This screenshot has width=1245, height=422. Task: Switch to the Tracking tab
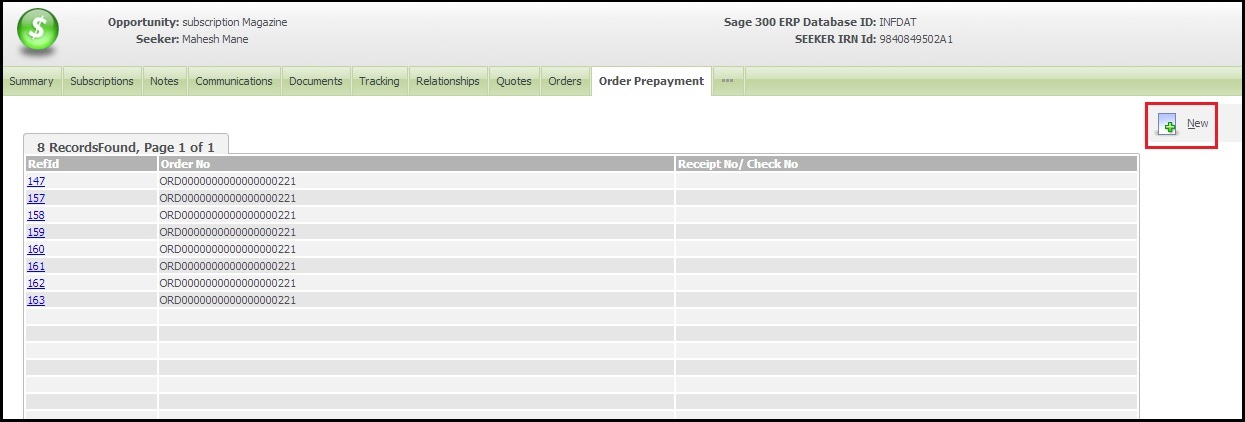tap(379, 81)
